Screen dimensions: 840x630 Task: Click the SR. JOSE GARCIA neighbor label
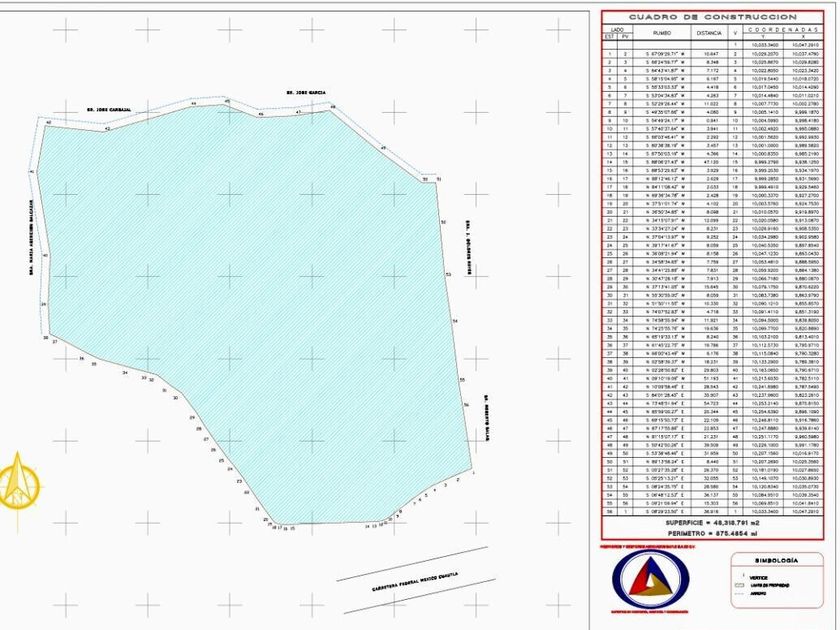pos(306,93)
